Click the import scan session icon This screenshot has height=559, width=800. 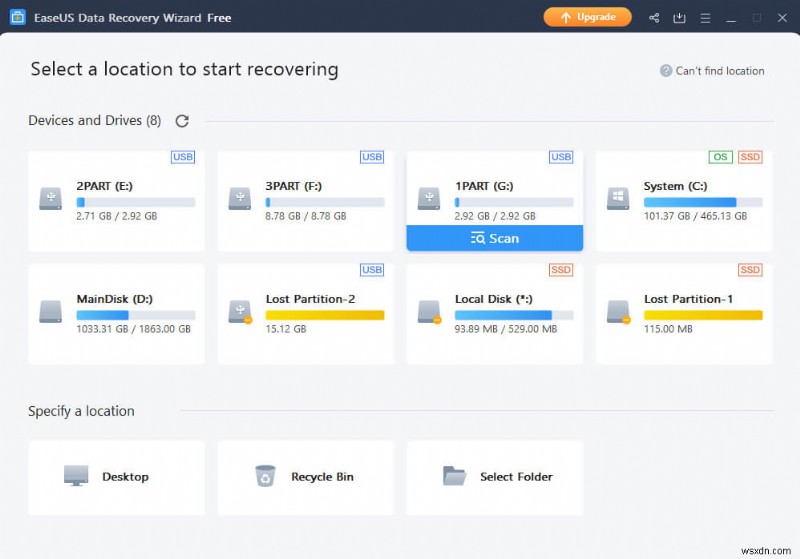[x=680, y=17]
